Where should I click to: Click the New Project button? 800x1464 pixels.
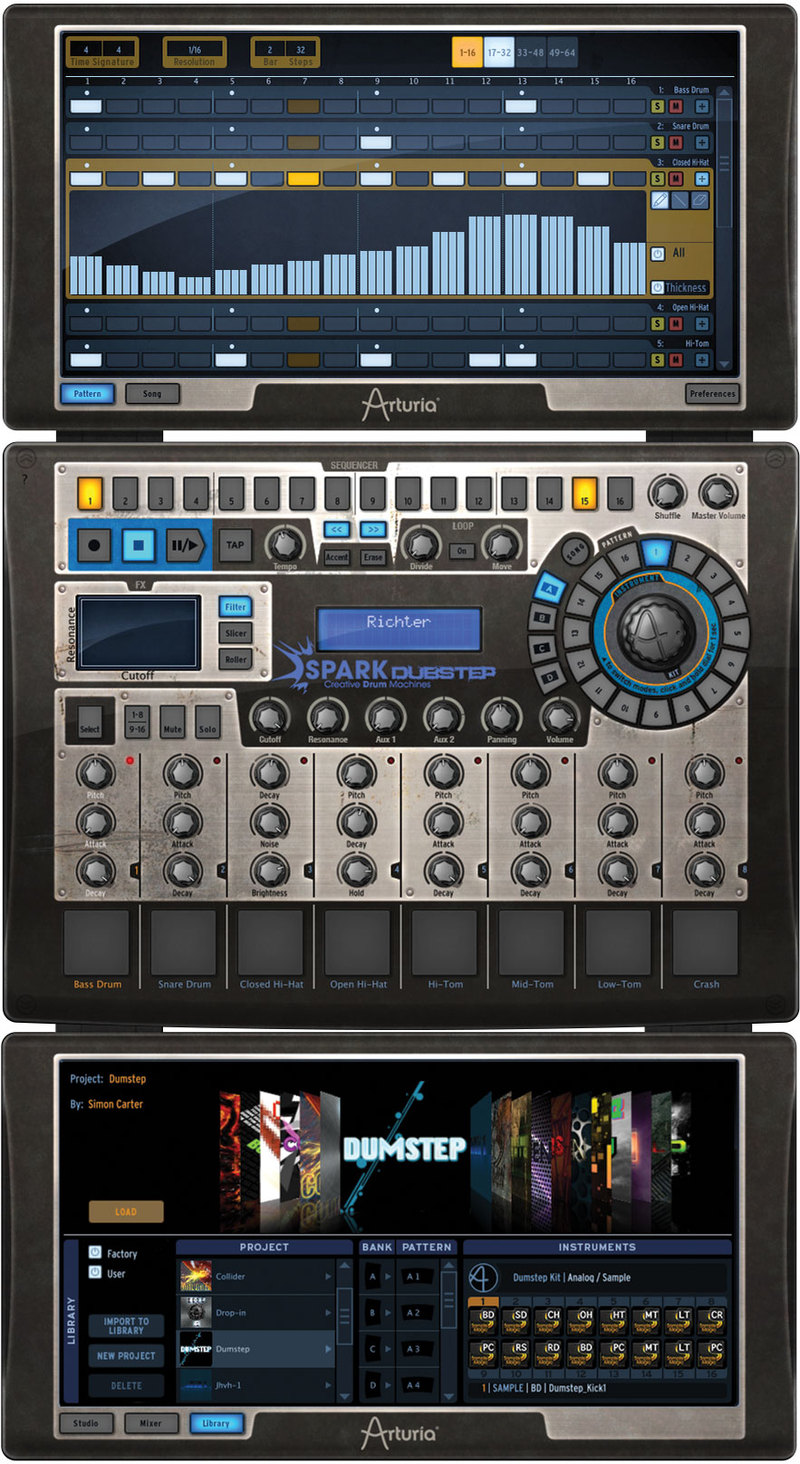[x=127, y=1355]
